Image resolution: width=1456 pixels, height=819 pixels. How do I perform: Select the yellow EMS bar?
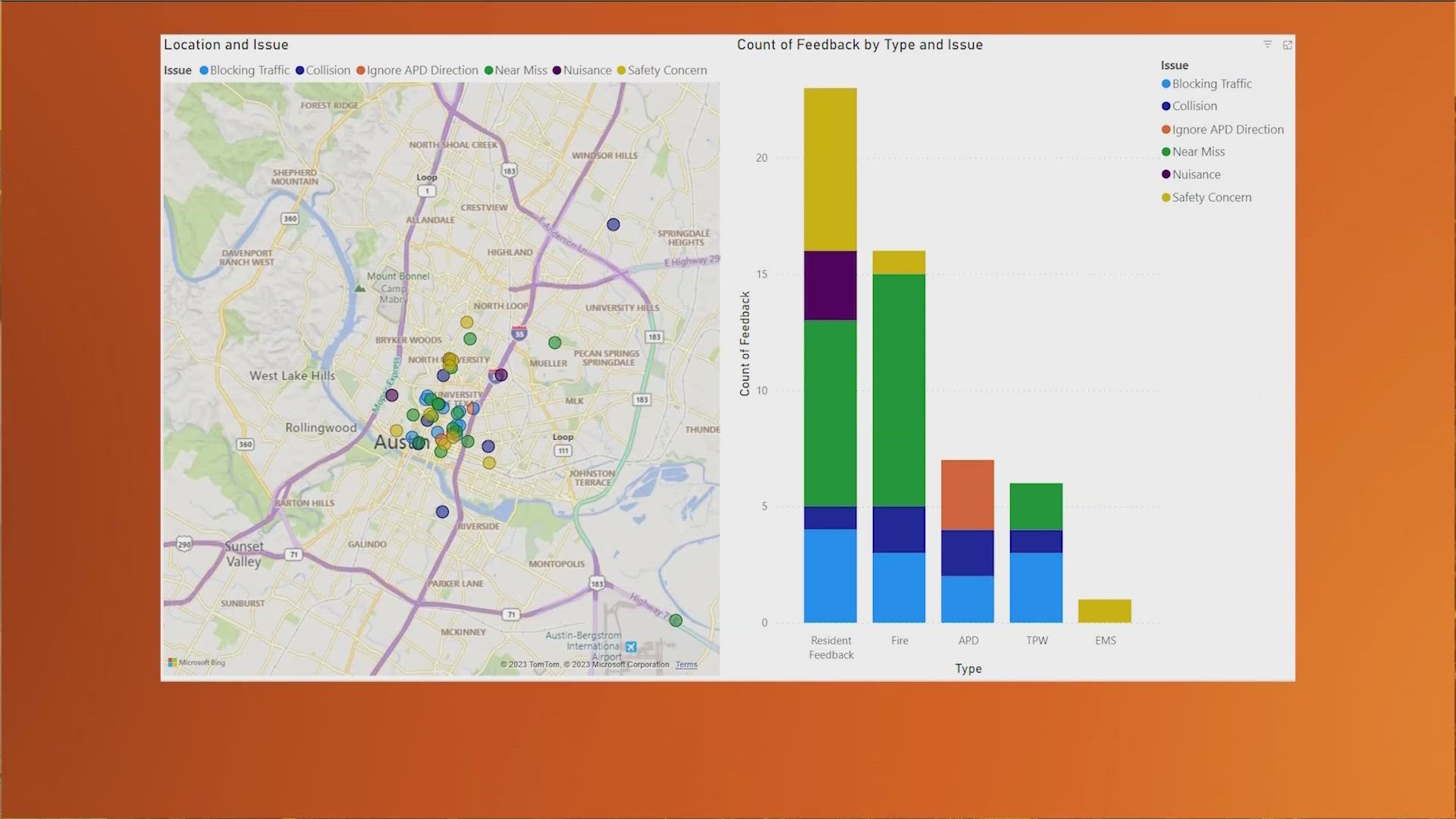[1105, 611]
